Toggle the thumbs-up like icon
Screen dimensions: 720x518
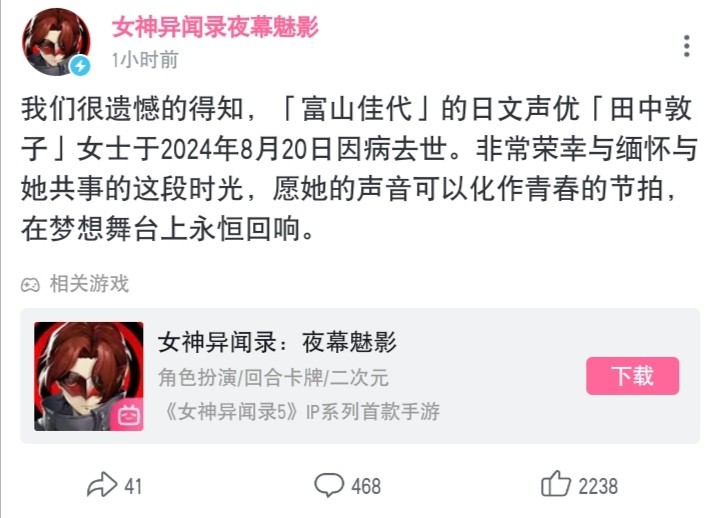click(x=556, y=484)
